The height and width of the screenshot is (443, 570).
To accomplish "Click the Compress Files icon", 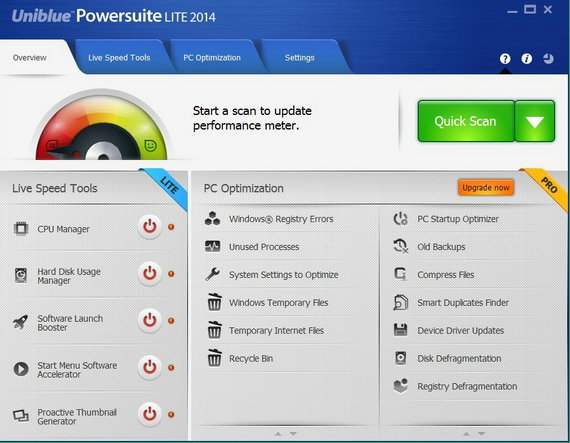I will click(x=401, y=274).
